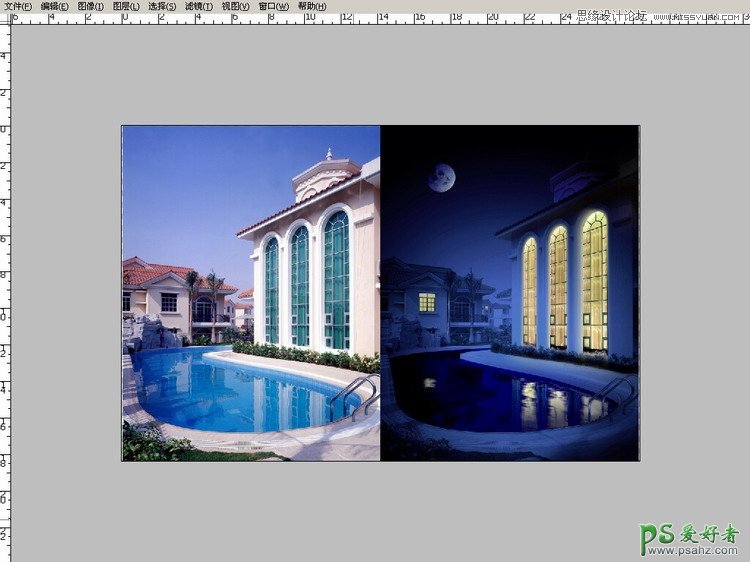750x562 pixels.
Task: Open the 帮助(H) Help menu
Action: tap(312, 6)
